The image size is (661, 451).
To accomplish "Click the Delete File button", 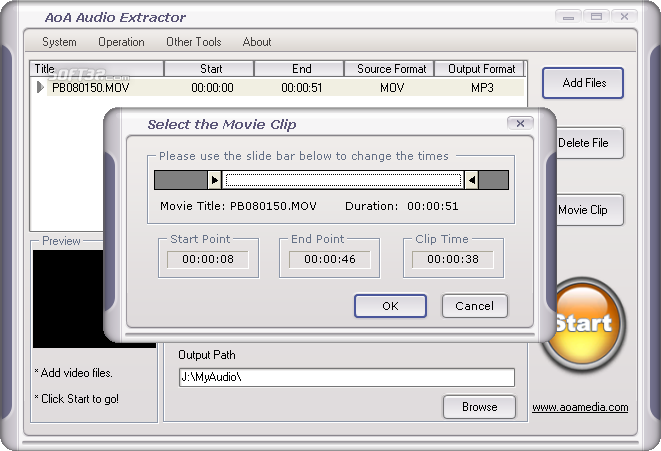I will 585,143.
